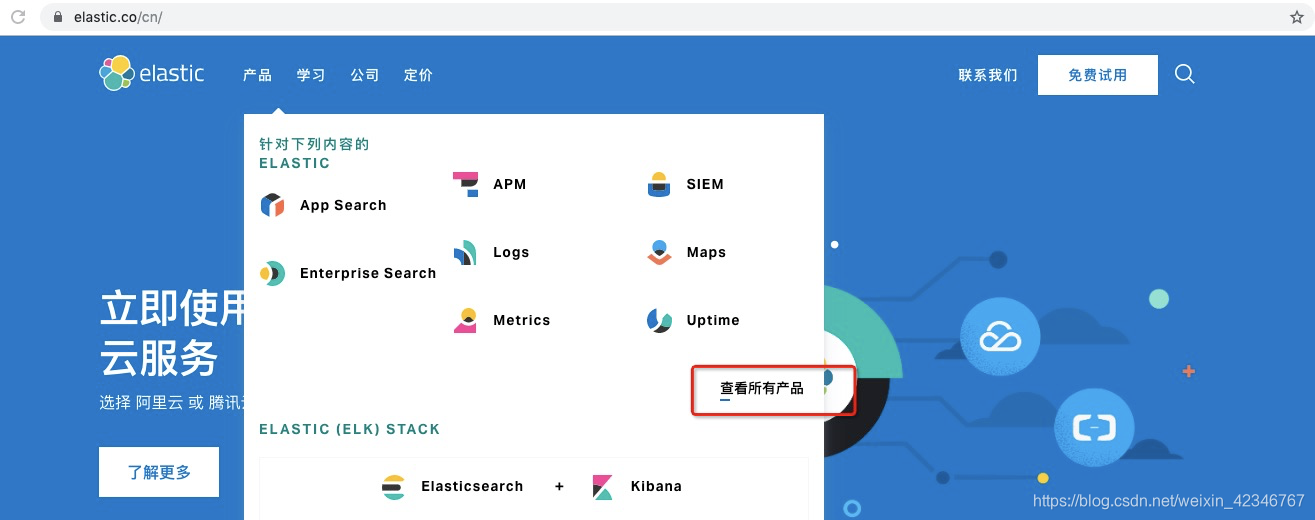Open the Enterprise Search product link
Image resolution: width=1315 pixels, height=520 pixels.
[x=368, y=273]
